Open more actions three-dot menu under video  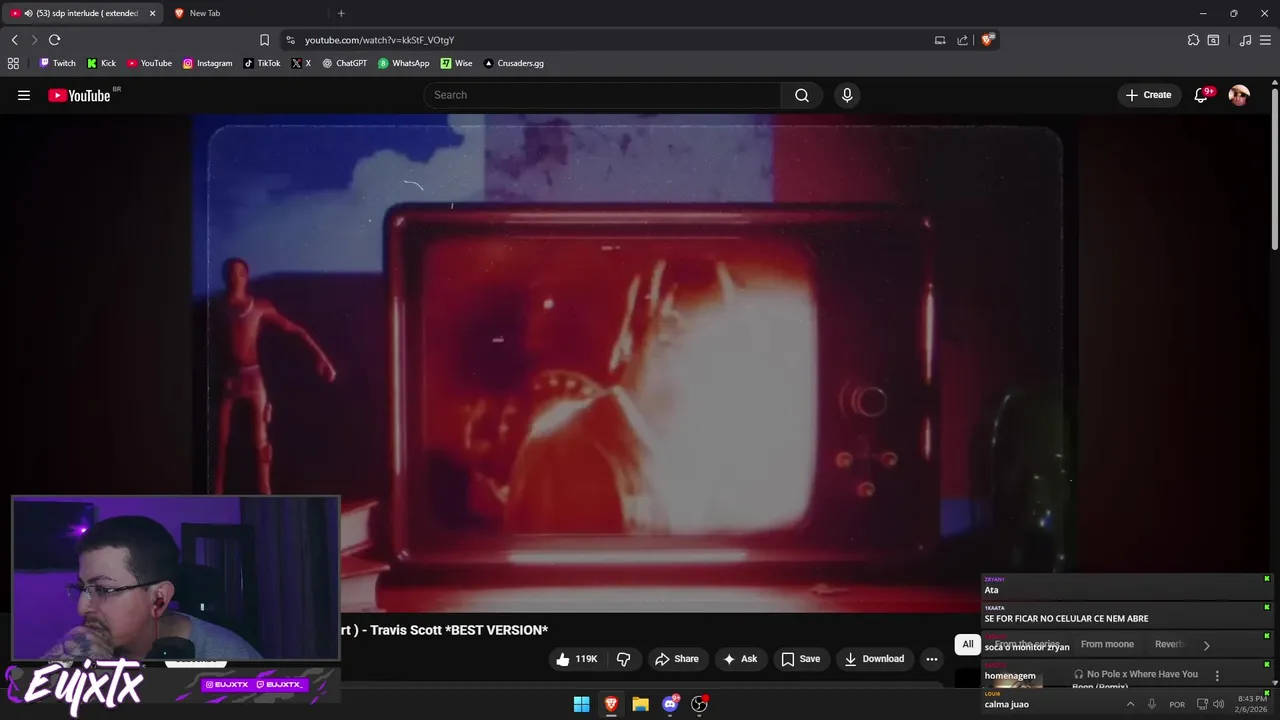point(932,659)
